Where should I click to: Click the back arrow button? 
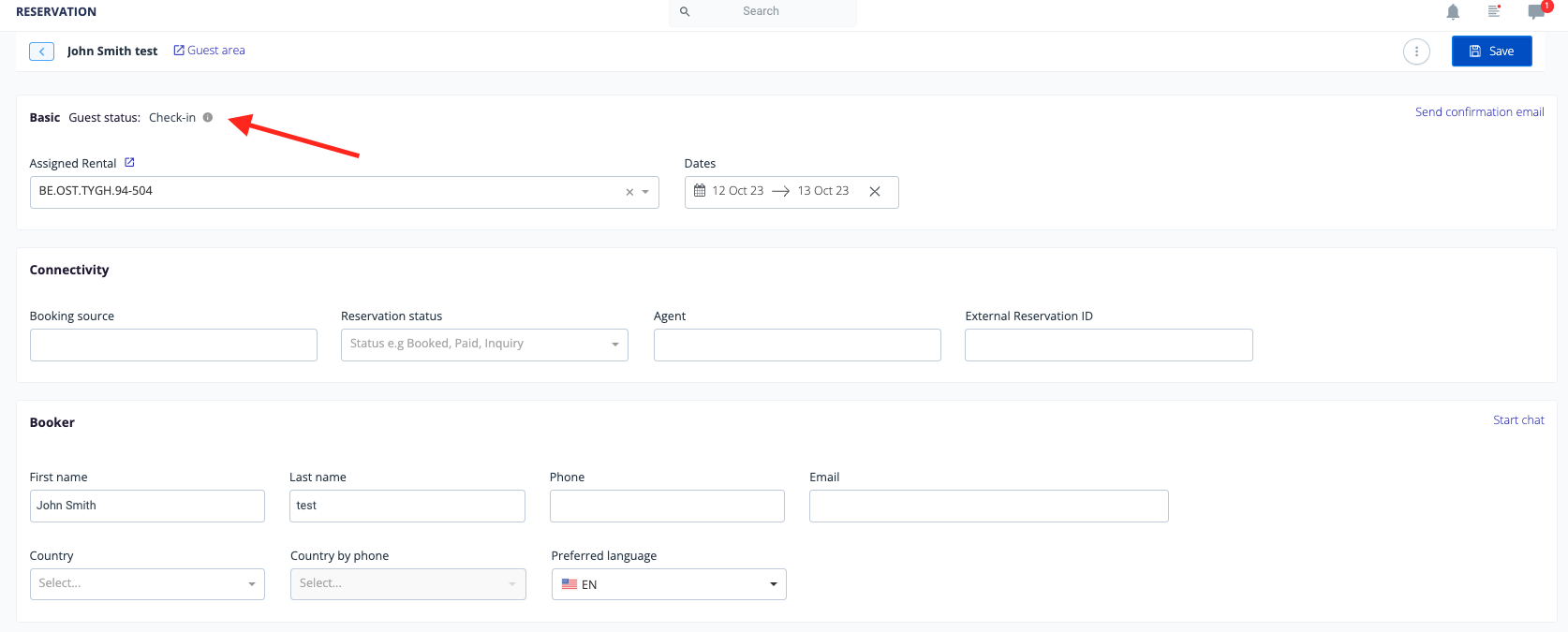click(41, 51)
